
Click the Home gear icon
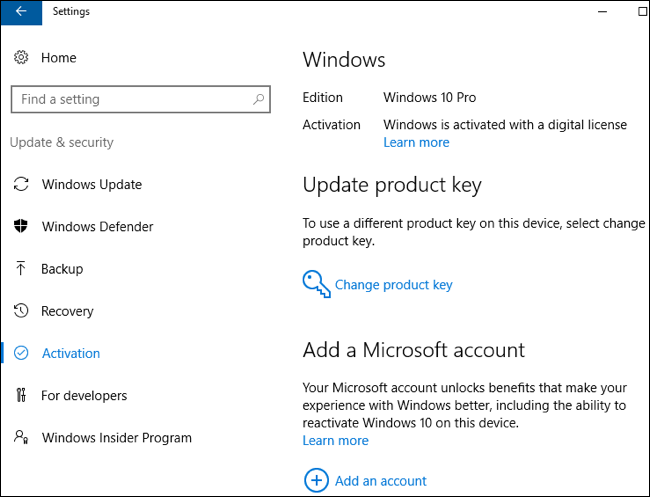(x=21, y=57)
